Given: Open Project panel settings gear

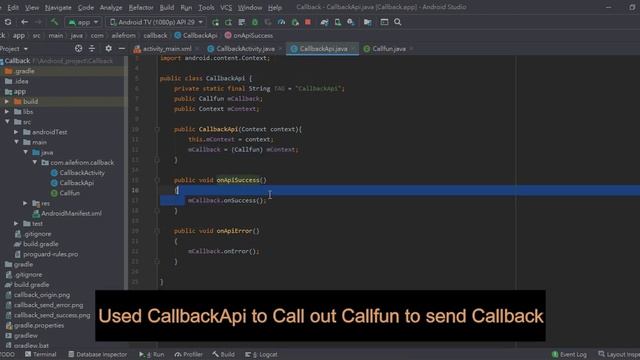Looking at the screenshot, I should tap(108, 49).
